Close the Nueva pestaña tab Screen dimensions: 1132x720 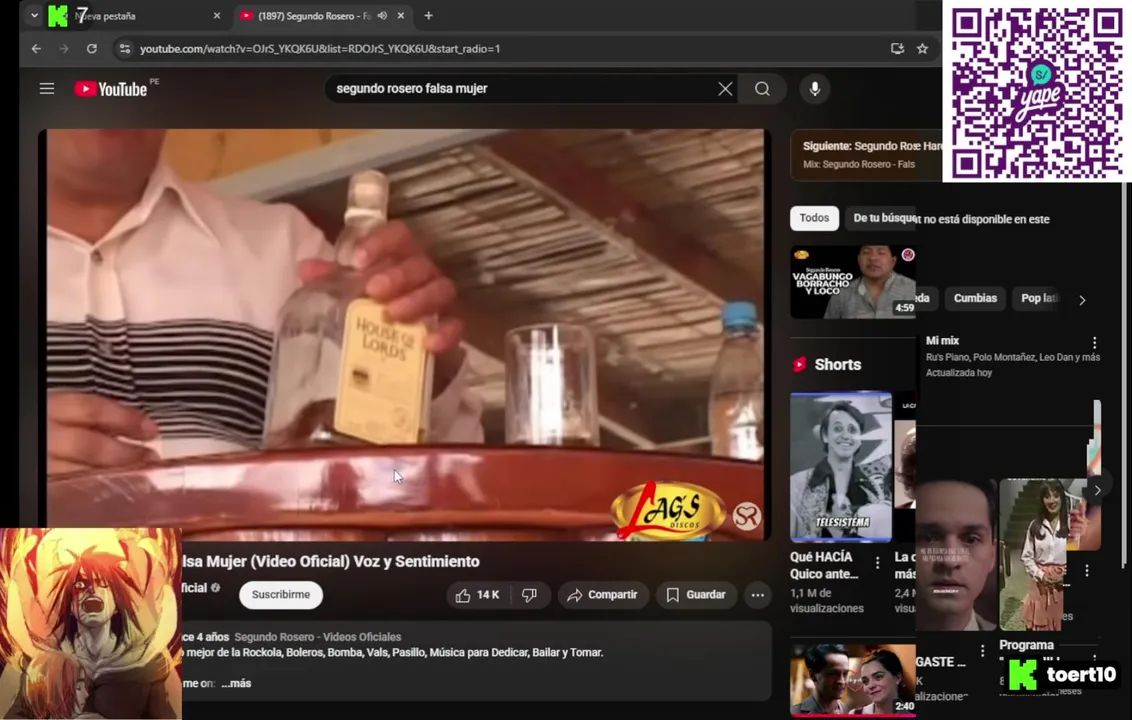click(x=217, y=15)
